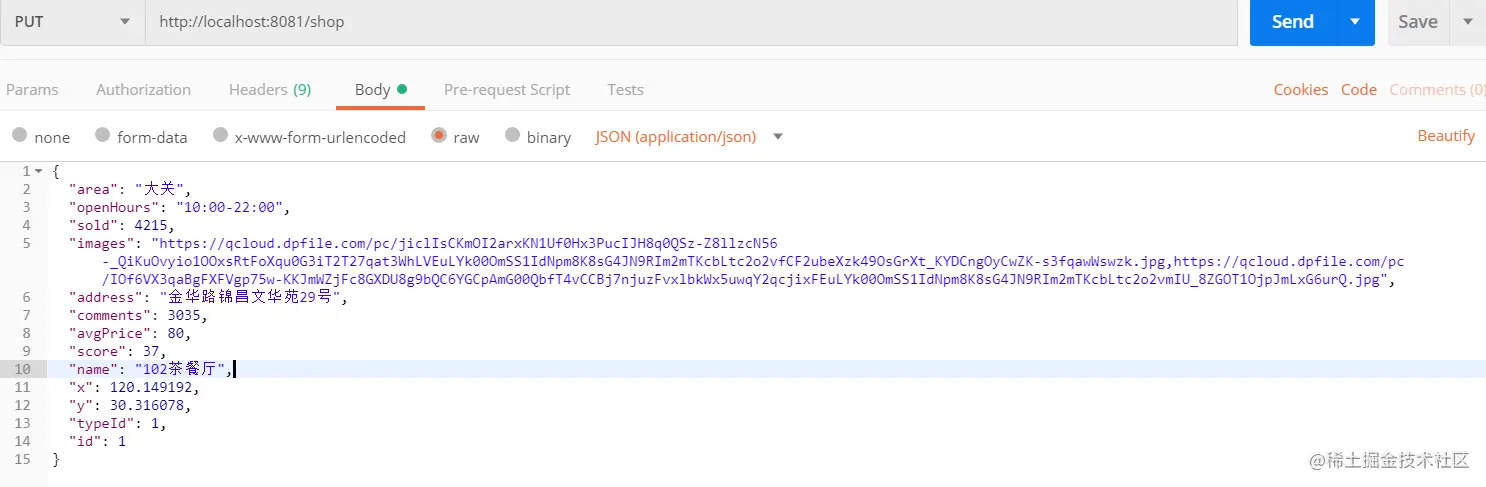Image resolution: width=1486 pixels, height=487 pixels.
Task: Open the Code link
Action: 1359,90
